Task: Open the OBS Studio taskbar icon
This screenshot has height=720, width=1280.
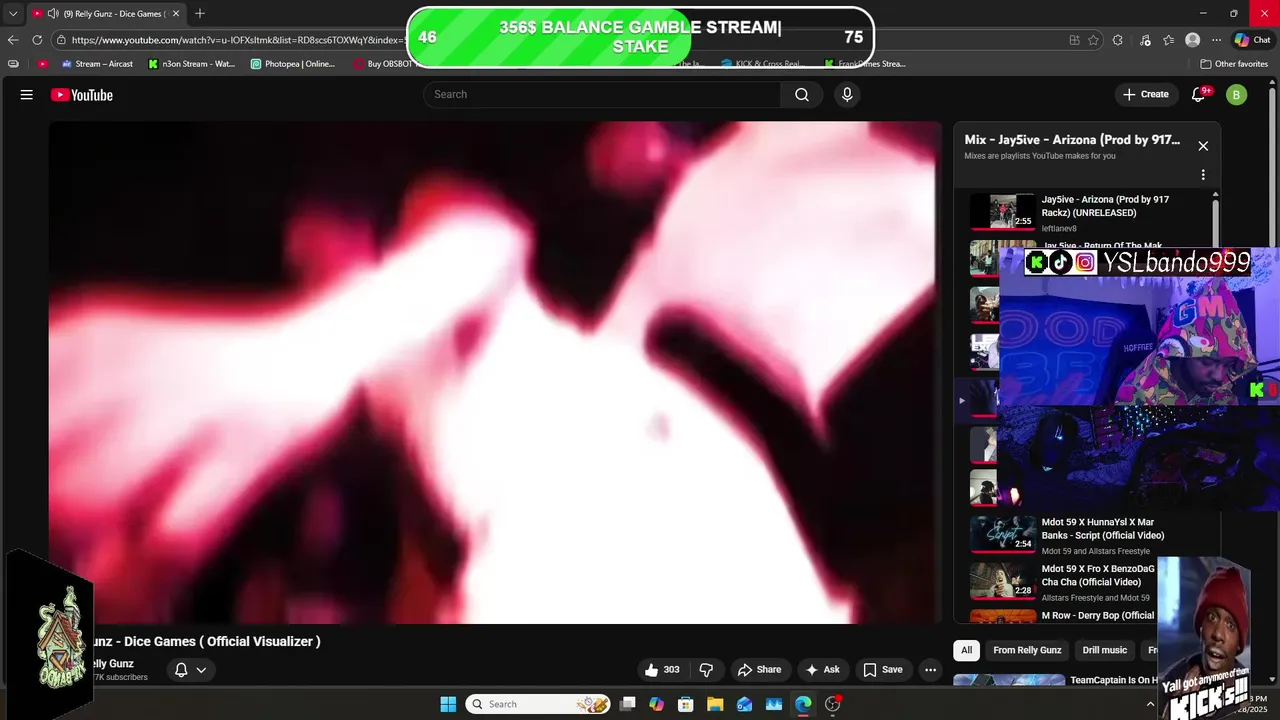Action: tap(832, 704)
